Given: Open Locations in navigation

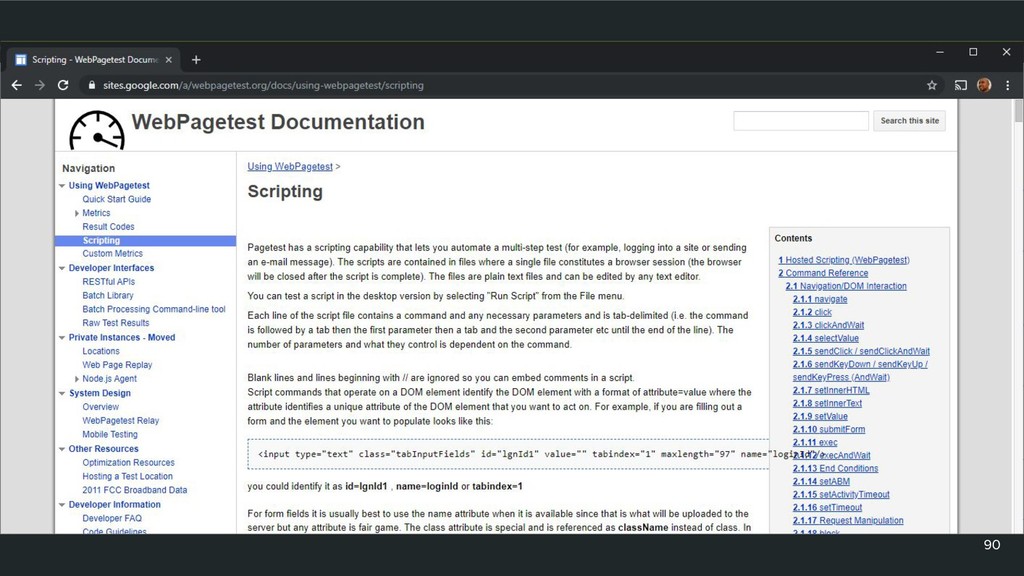Looking at the screenshot, I should click(101, 351).
